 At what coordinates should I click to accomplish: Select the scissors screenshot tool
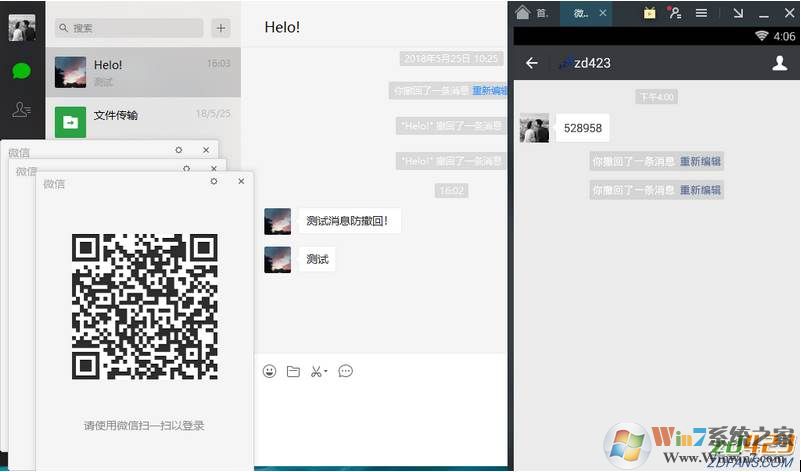point(316,371)
